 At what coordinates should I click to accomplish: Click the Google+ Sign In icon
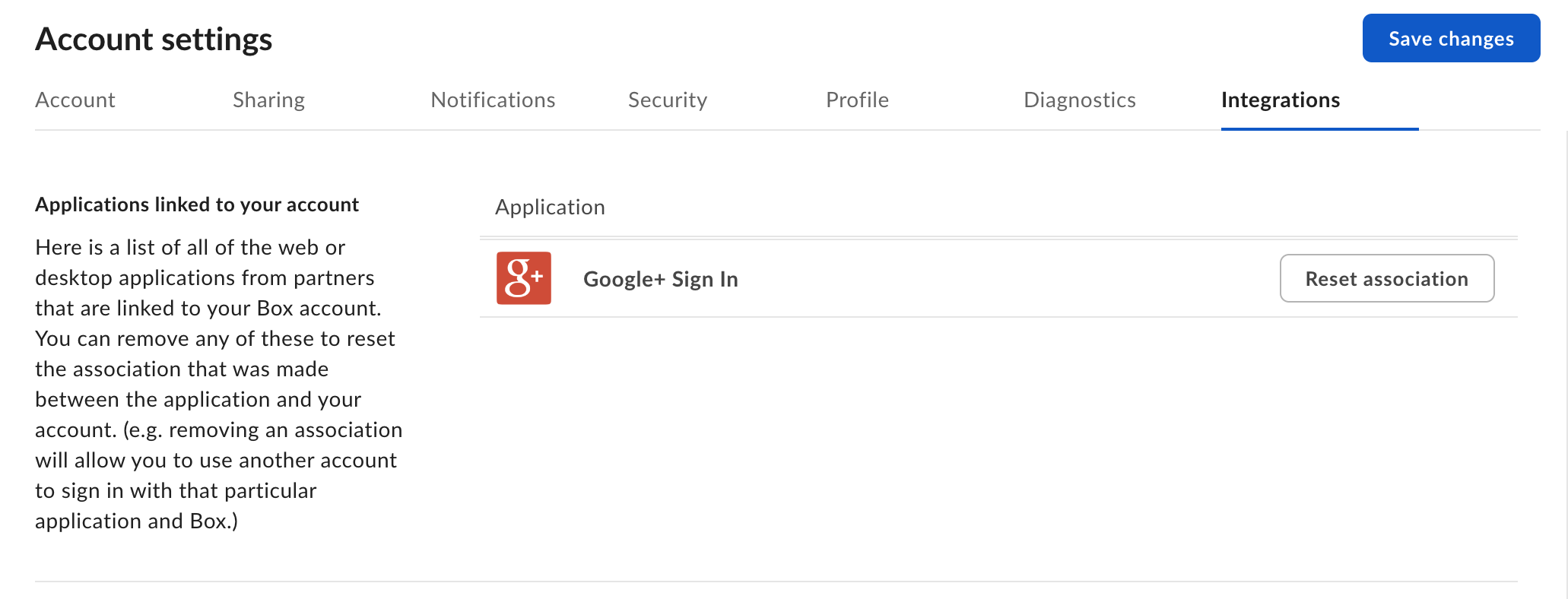point(523,278)
